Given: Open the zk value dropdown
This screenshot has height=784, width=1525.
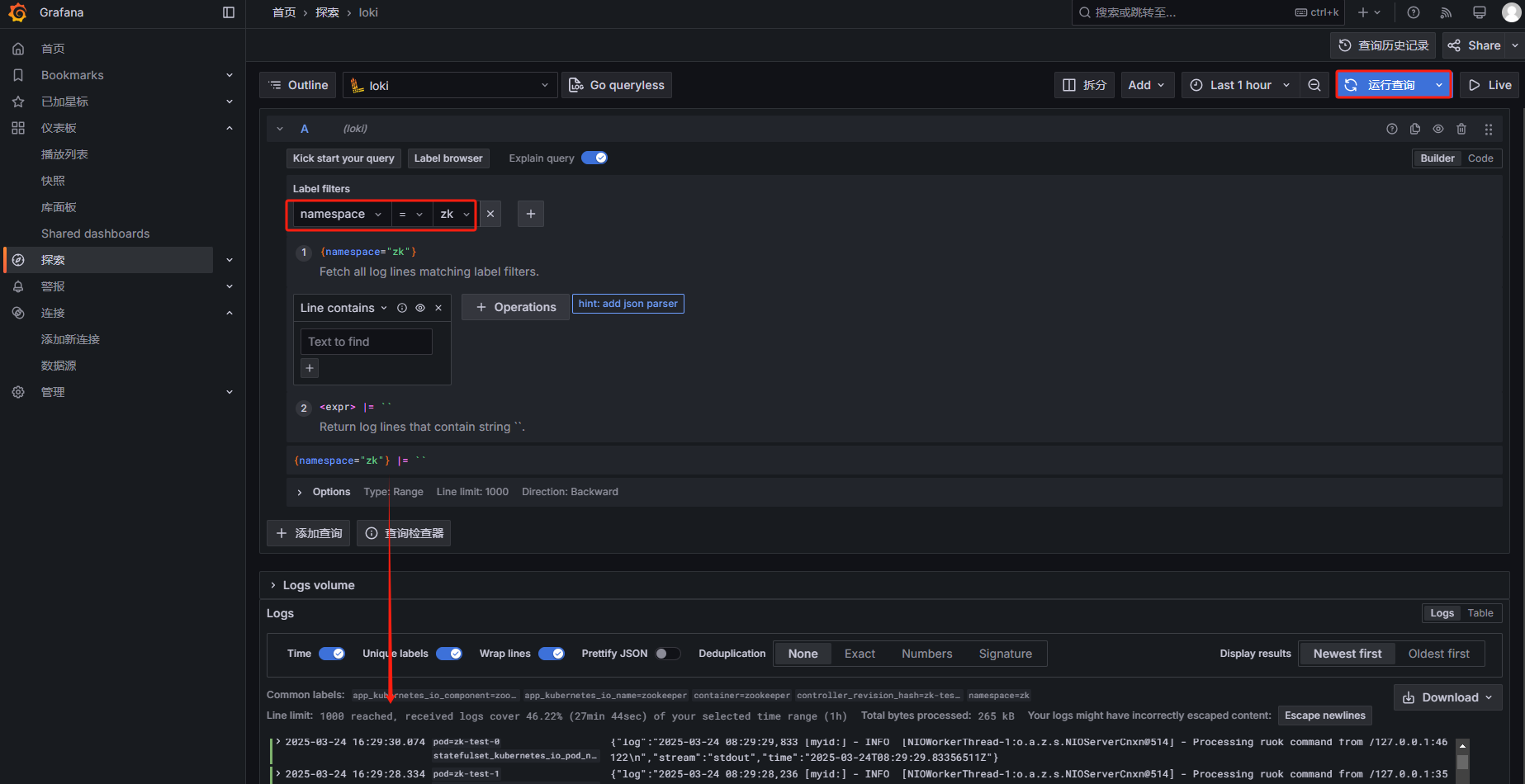Looking at the screenshot, I should [x=455, y=214].
